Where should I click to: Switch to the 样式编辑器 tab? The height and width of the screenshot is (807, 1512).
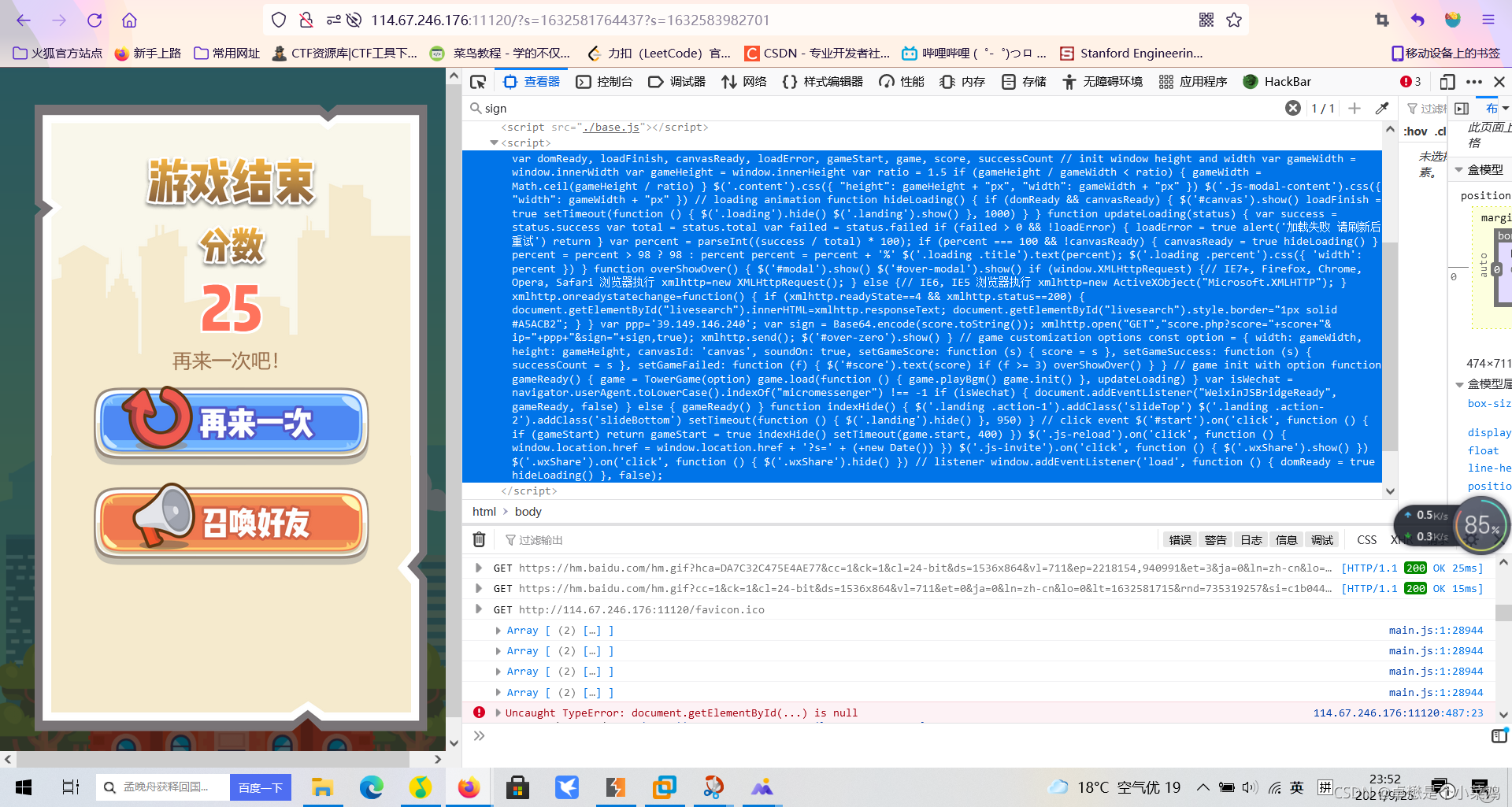pos(823,82)
